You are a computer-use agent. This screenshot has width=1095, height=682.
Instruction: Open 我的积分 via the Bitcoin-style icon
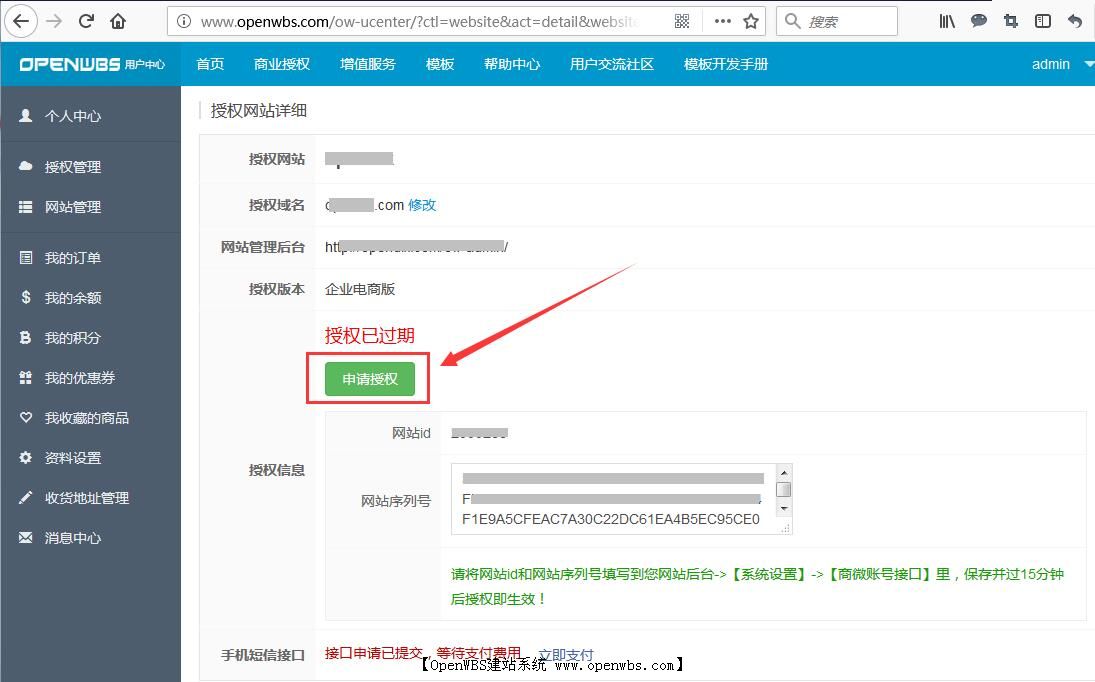[x=26, y=337]
